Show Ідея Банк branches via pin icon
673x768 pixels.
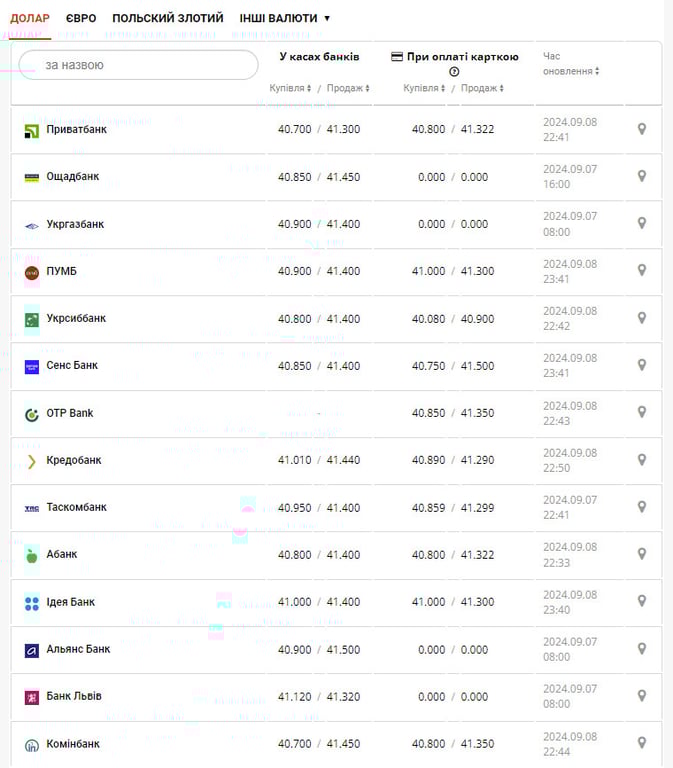coord(642,602)
